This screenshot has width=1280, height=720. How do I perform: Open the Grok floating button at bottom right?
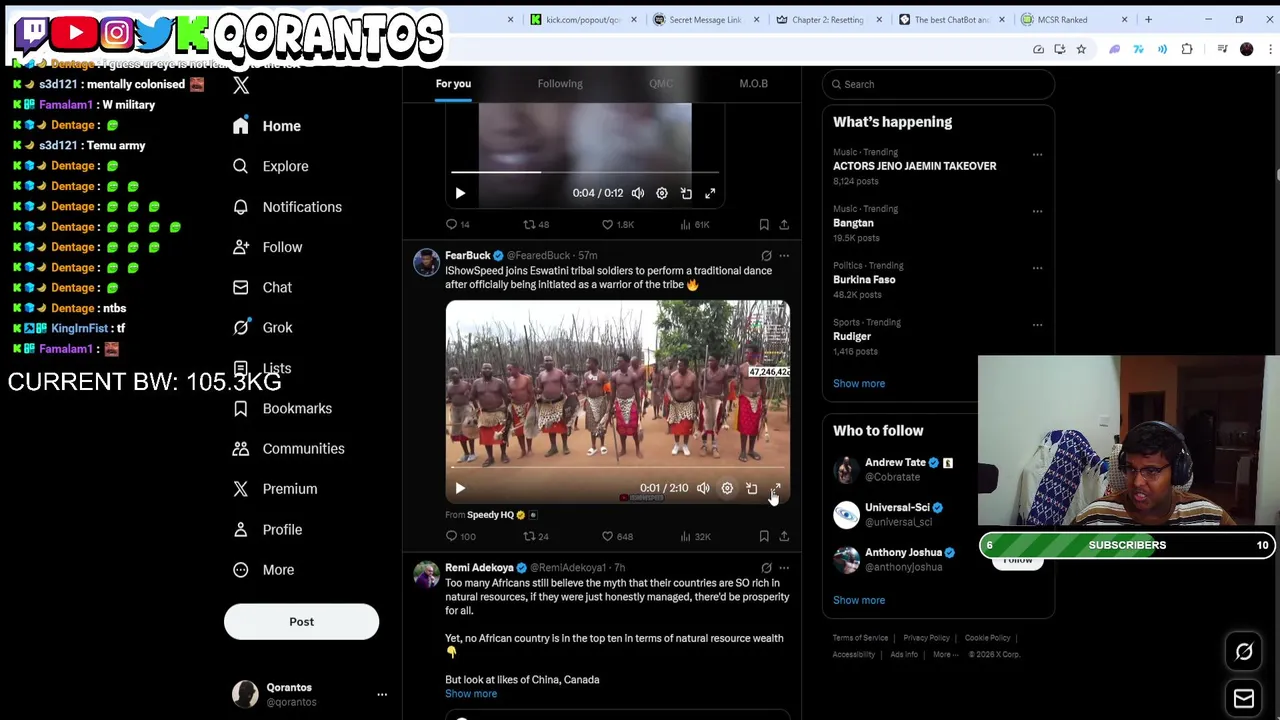pyautogui.click(x=1244, y=652)
